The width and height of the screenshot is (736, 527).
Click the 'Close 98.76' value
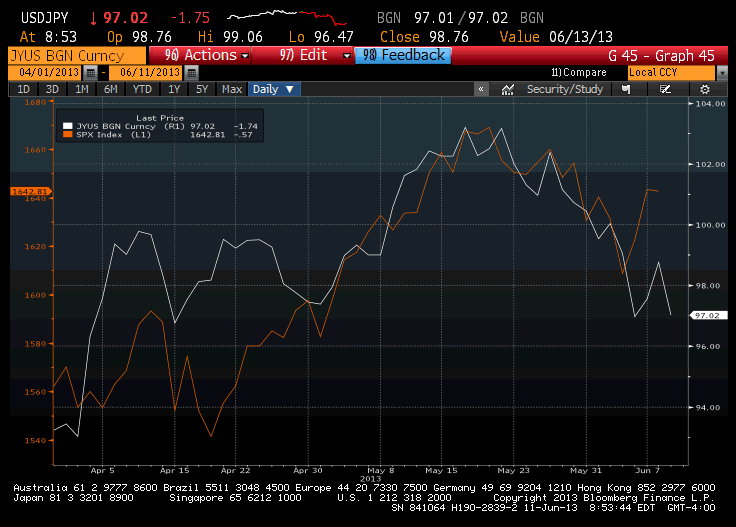424,37
